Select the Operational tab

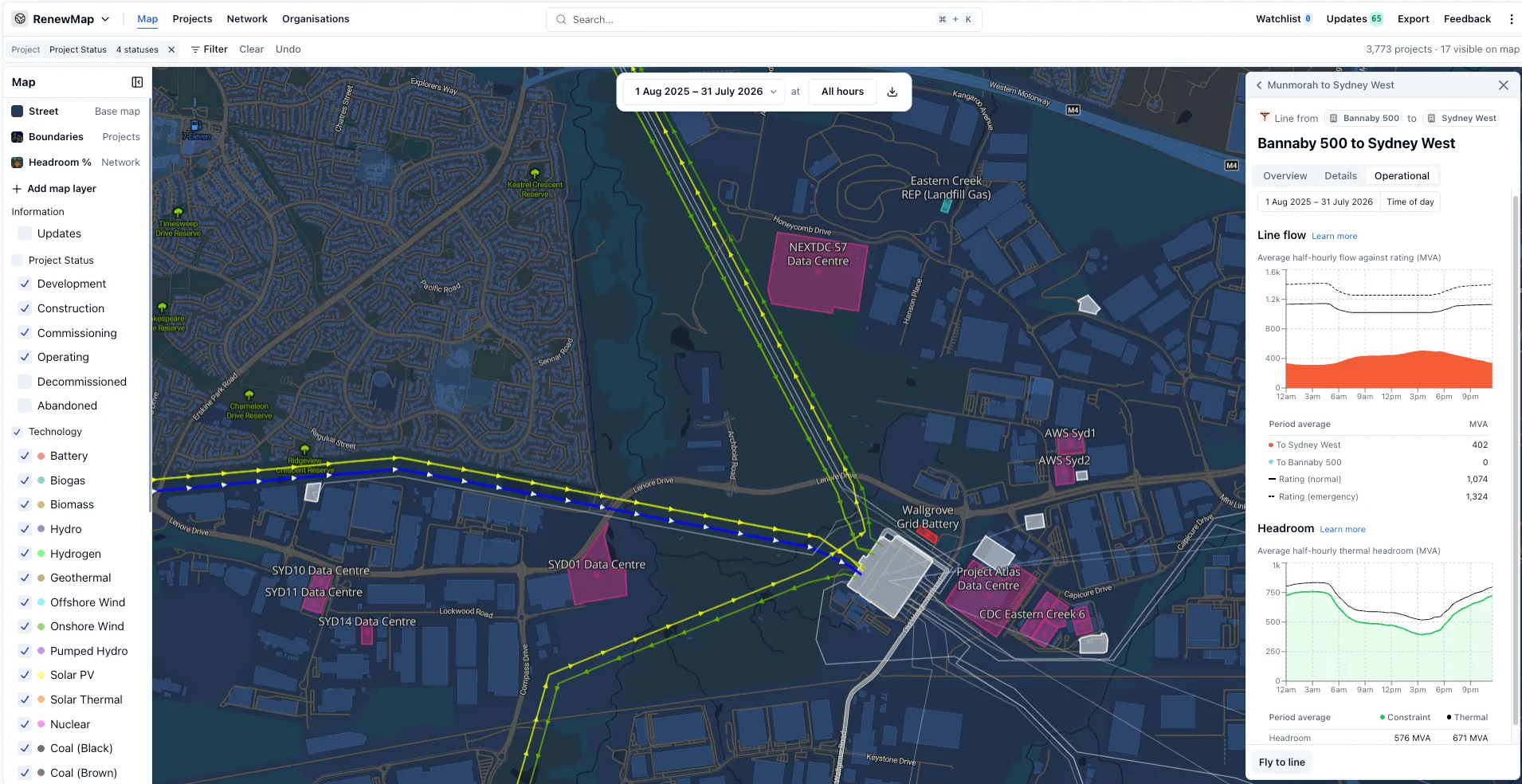click(1402, 176)
